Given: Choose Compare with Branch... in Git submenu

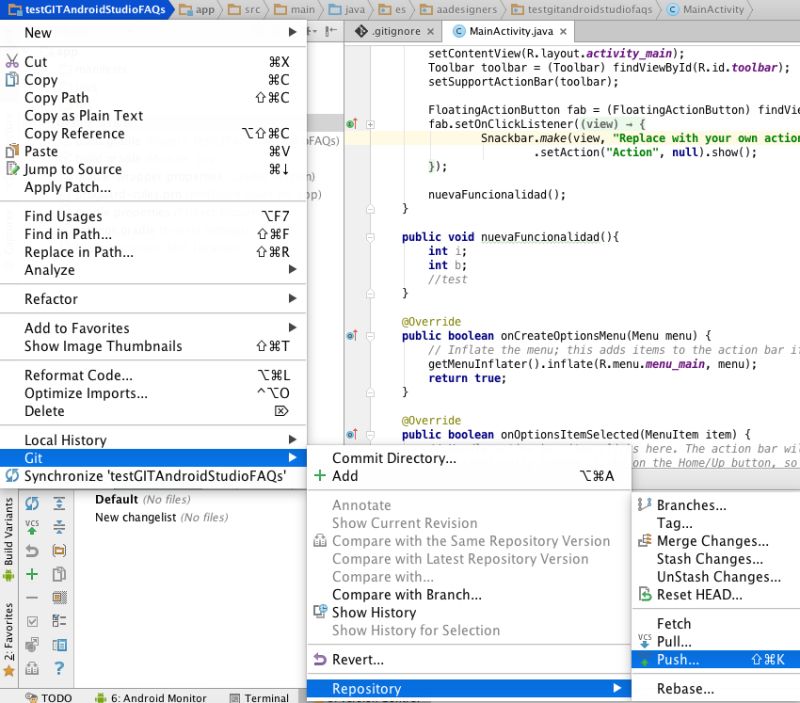Looking at the screenshot, I should click(469, 594).
